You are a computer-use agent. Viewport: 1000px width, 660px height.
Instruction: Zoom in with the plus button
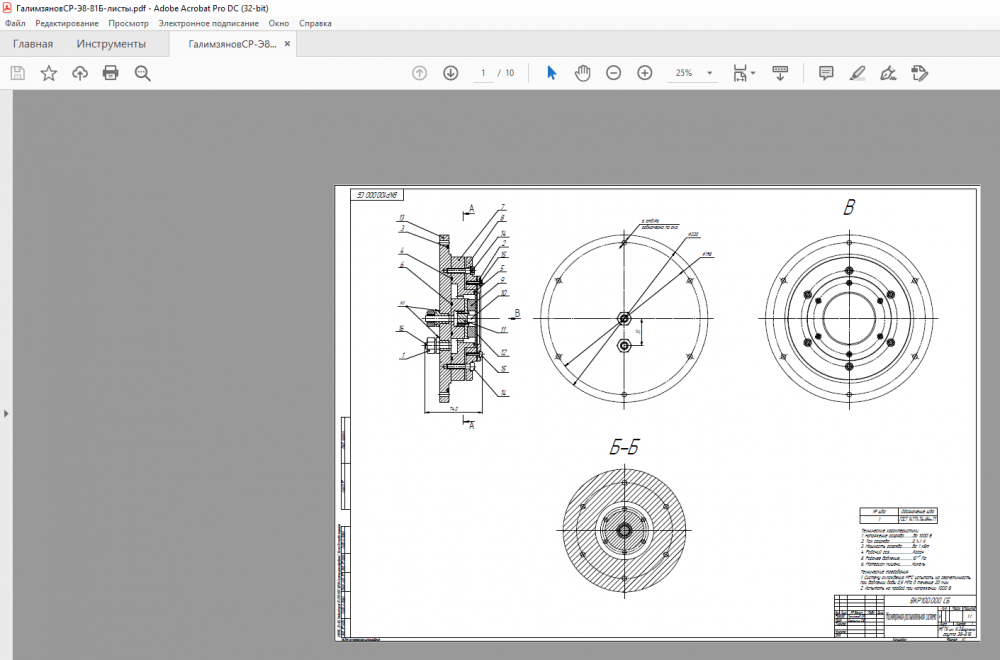point(645,73)
